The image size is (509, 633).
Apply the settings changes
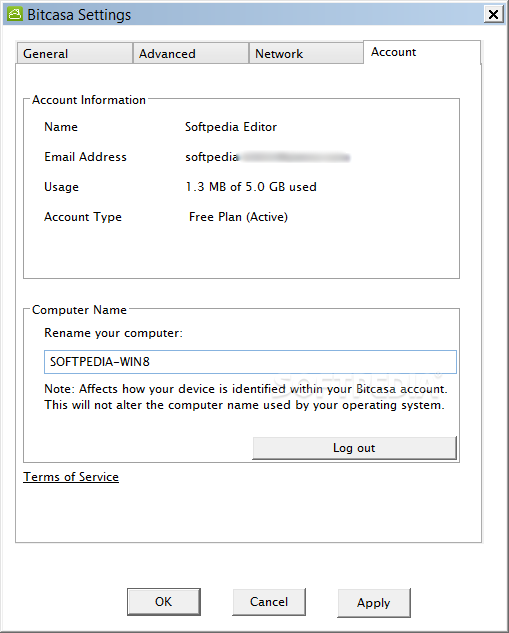point(374,603)
